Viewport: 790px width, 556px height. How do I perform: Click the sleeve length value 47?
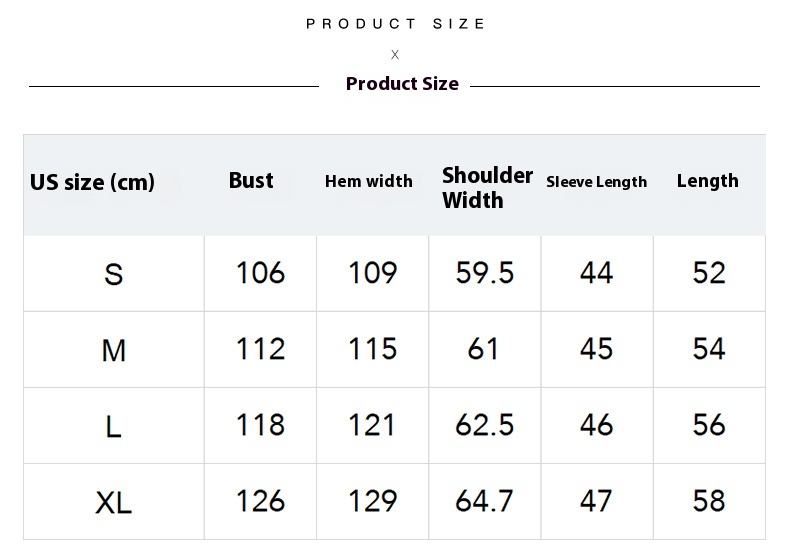point(597,501)
